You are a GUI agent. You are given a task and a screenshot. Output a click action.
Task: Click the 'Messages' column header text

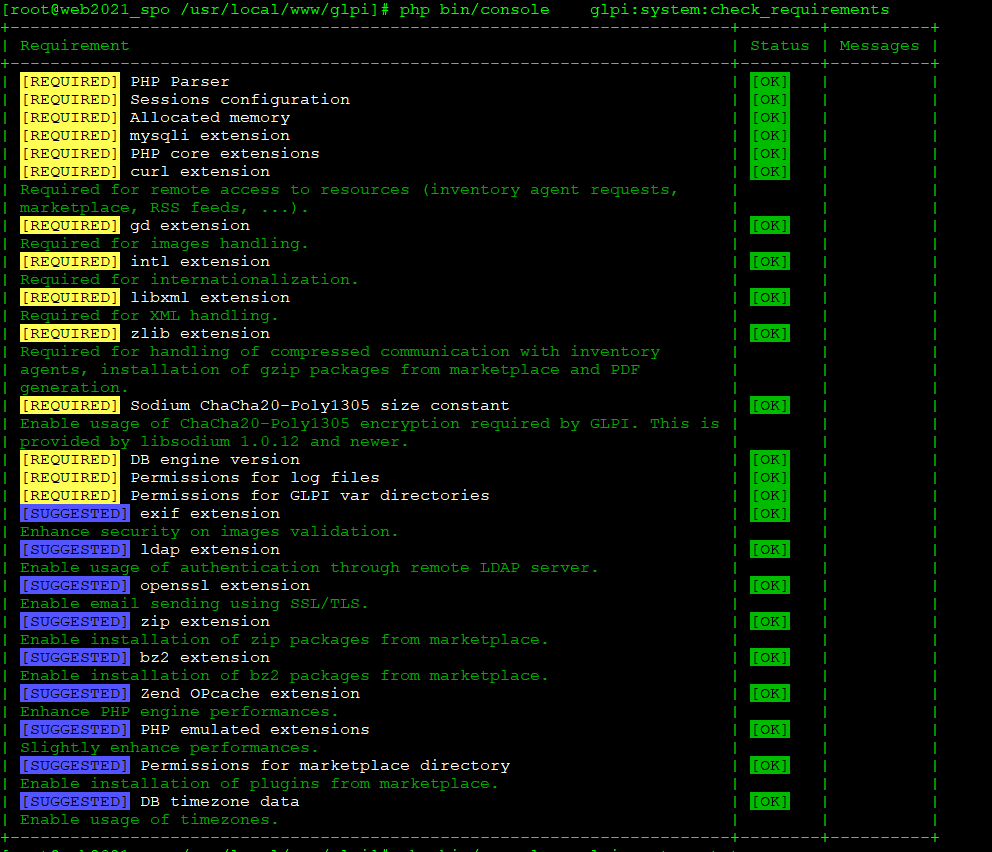879,46
